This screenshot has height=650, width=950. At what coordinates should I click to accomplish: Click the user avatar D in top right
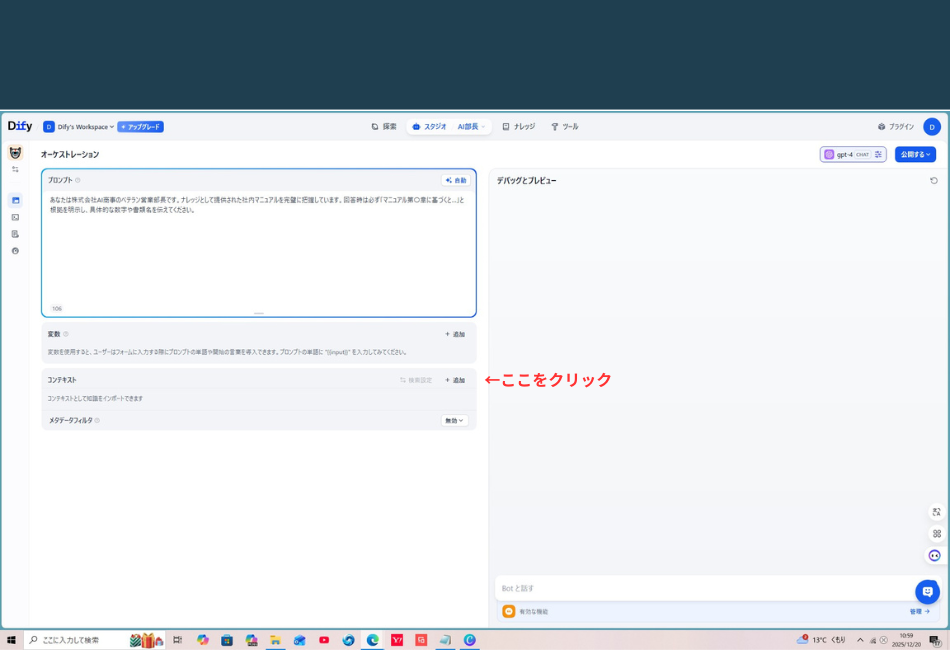[931, 127]
